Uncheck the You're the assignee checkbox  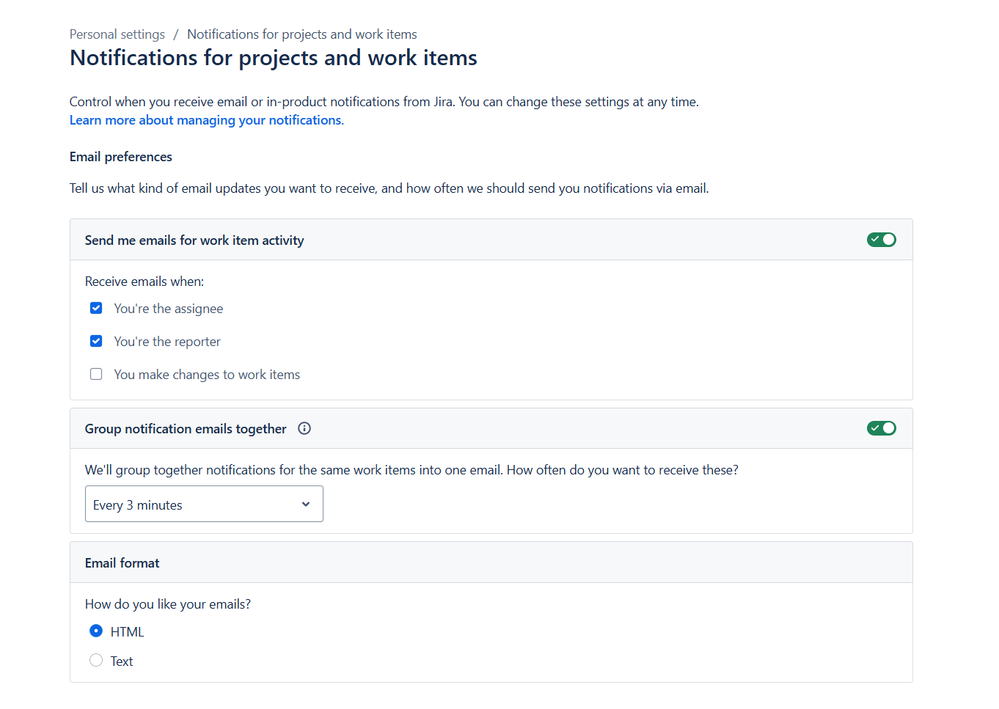pos(96,308)
